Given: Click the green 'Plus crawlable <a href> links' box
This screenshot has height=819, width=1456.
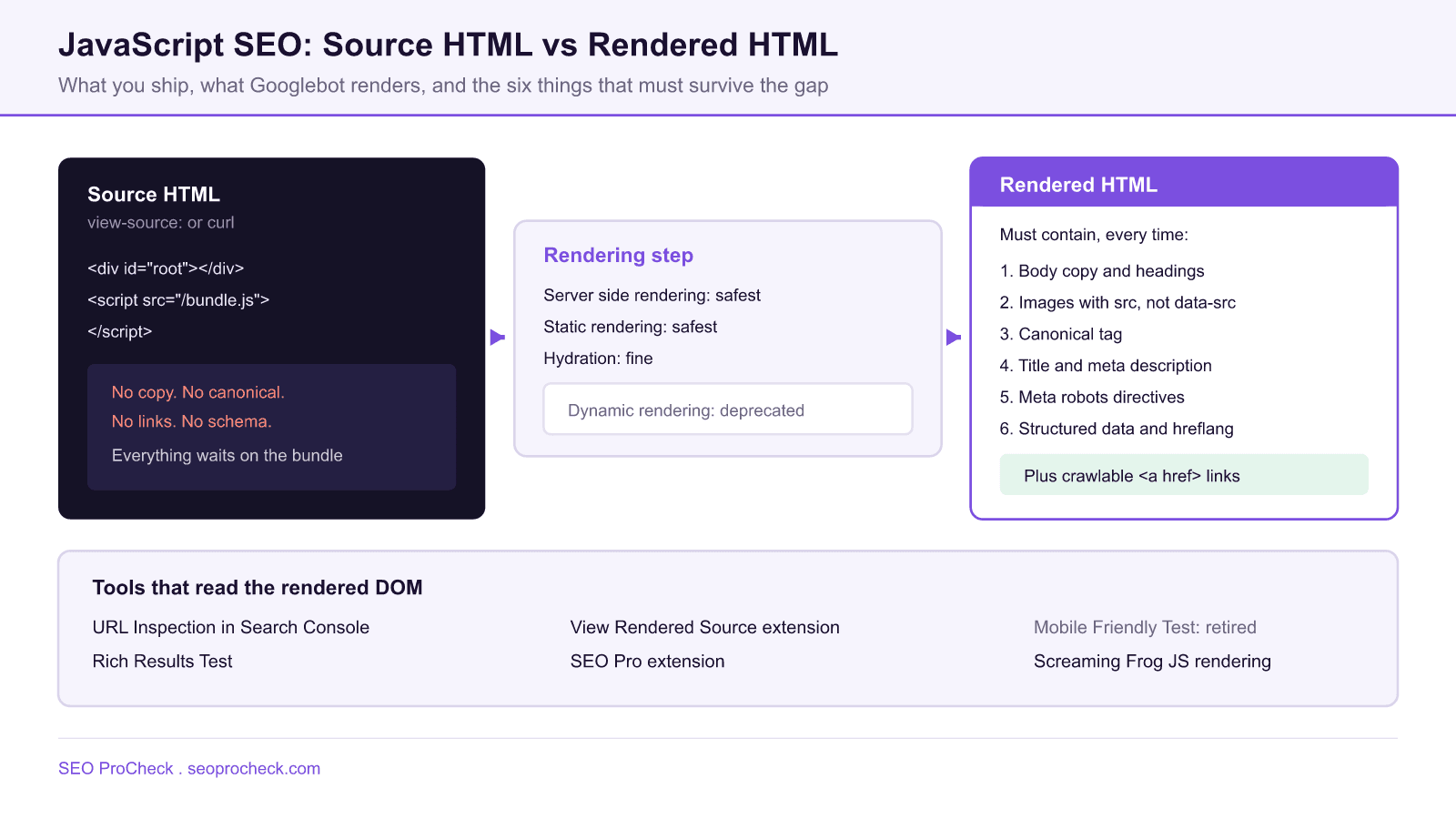Looking at the screenshot, I should (x=1184, y=475).
